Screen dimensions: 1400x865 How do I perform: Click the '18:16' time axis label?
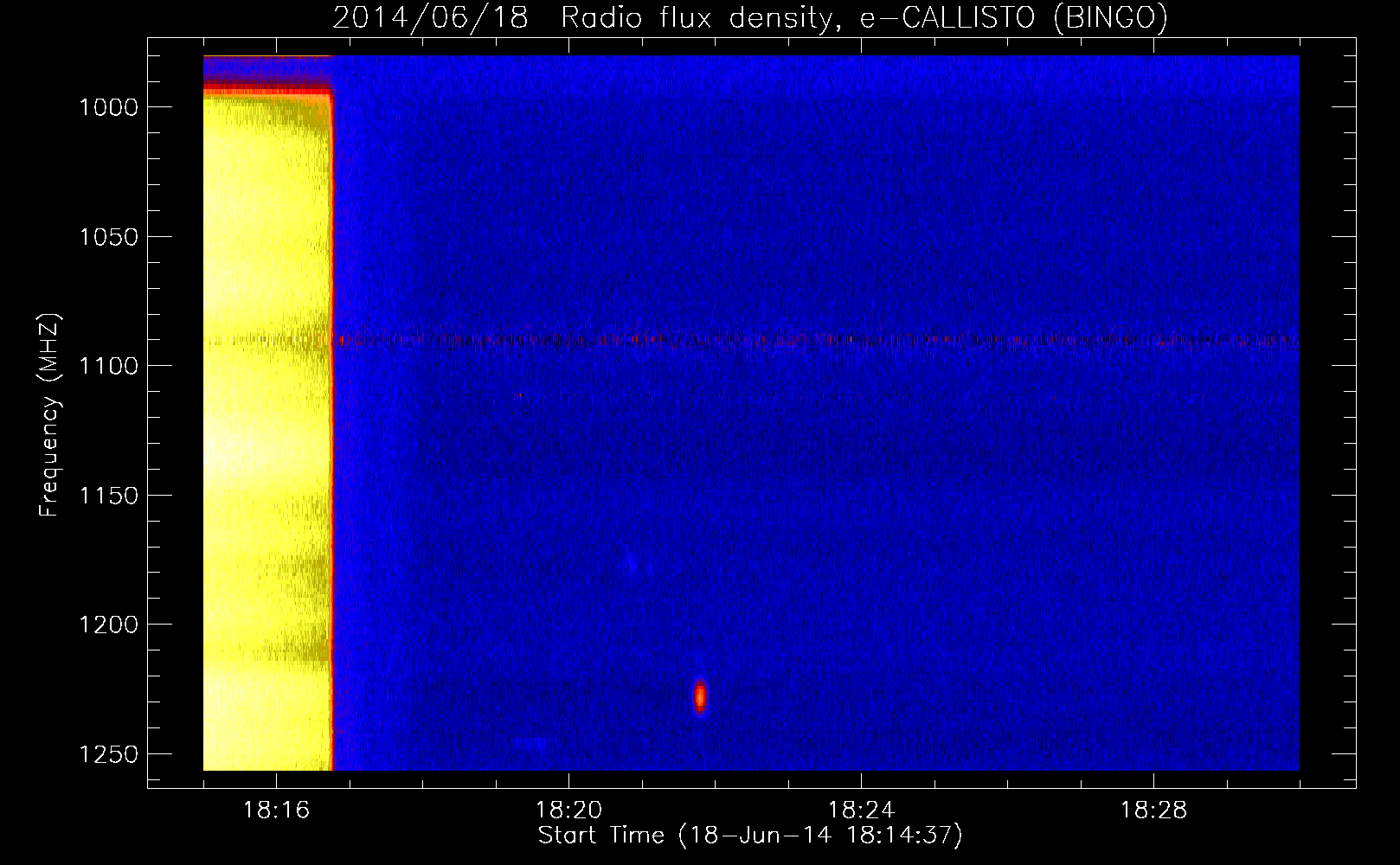point(276,811)
